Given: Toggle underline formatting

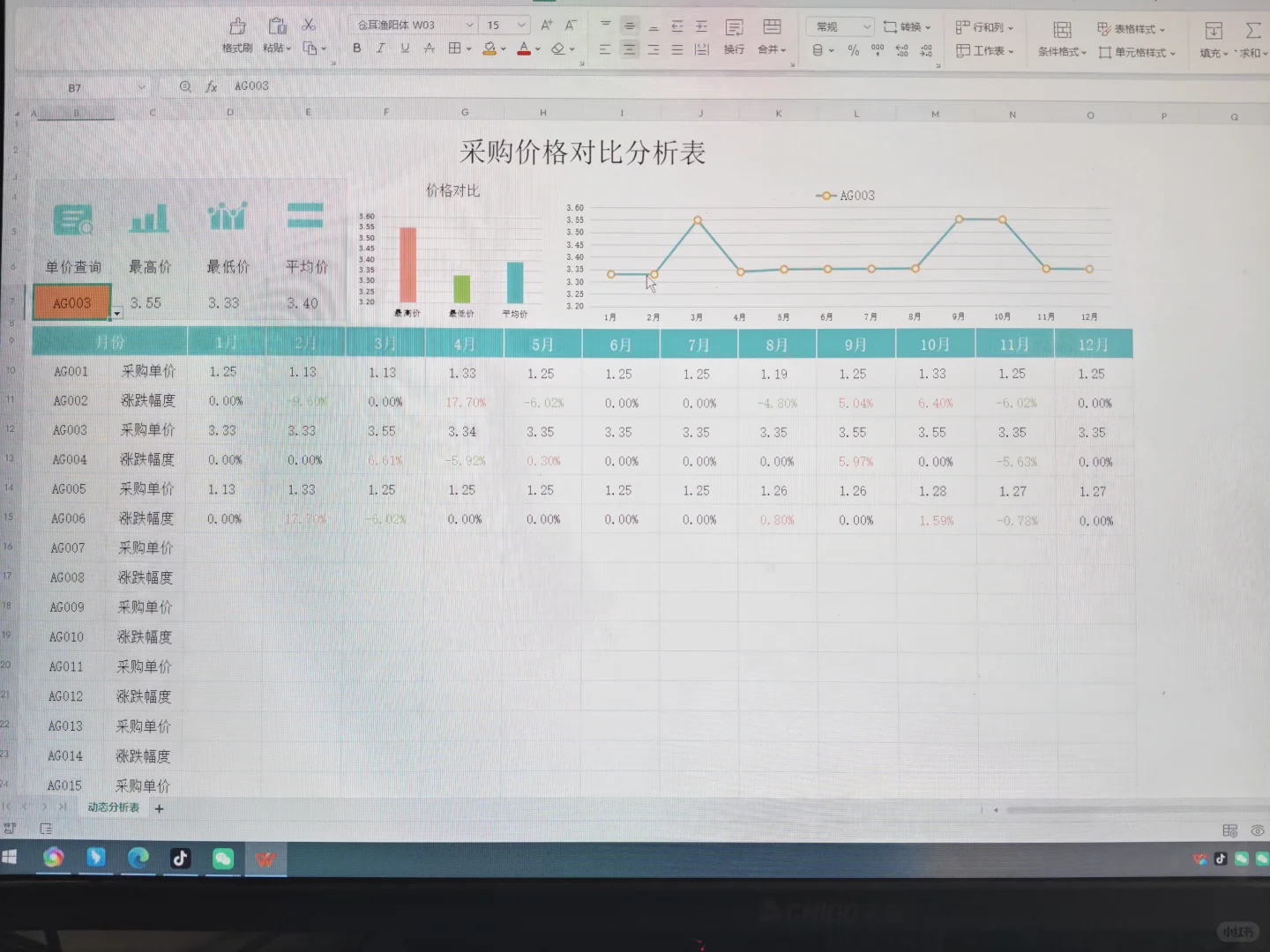Looking at the screenshot, I should (404, 48).
